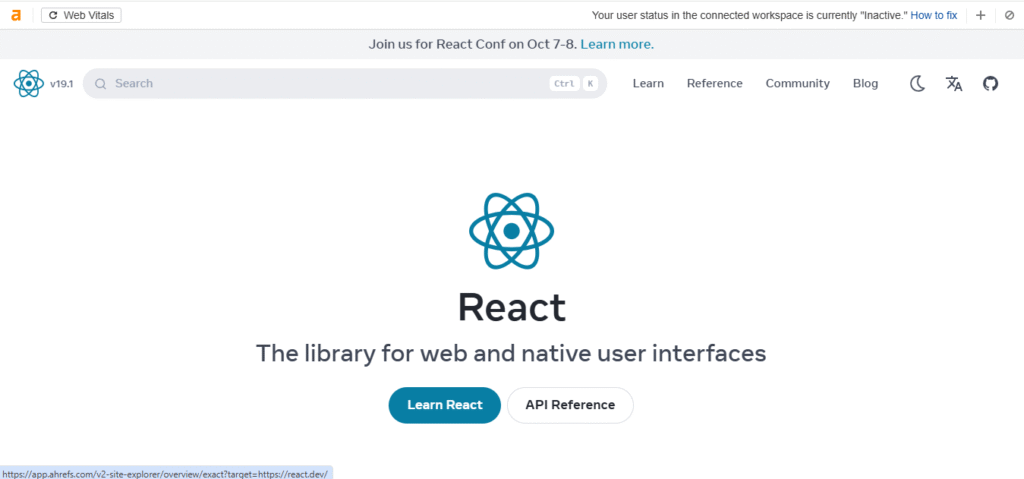Click the large React atom logo
Screen dimensions: 1024x479
511,231
